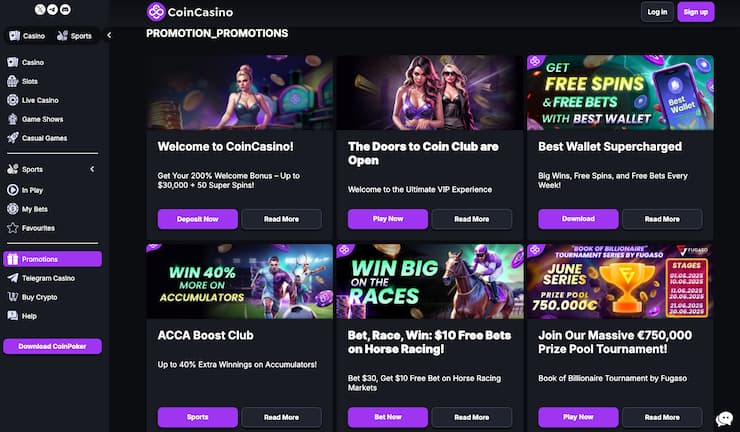Go to Live Casino in sidebar
This screenshot has height=432, width=740.
coord(40,100)
